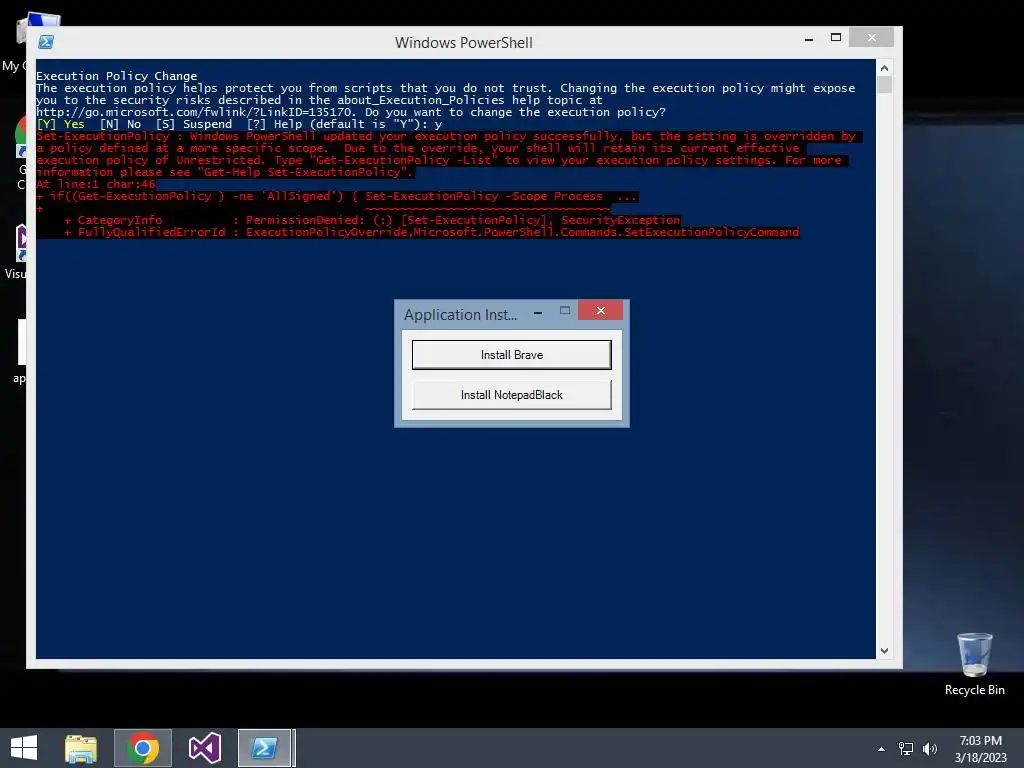Click the '[N] No' prompt option text
1024x768 pixels.
(x=121, y=124)
